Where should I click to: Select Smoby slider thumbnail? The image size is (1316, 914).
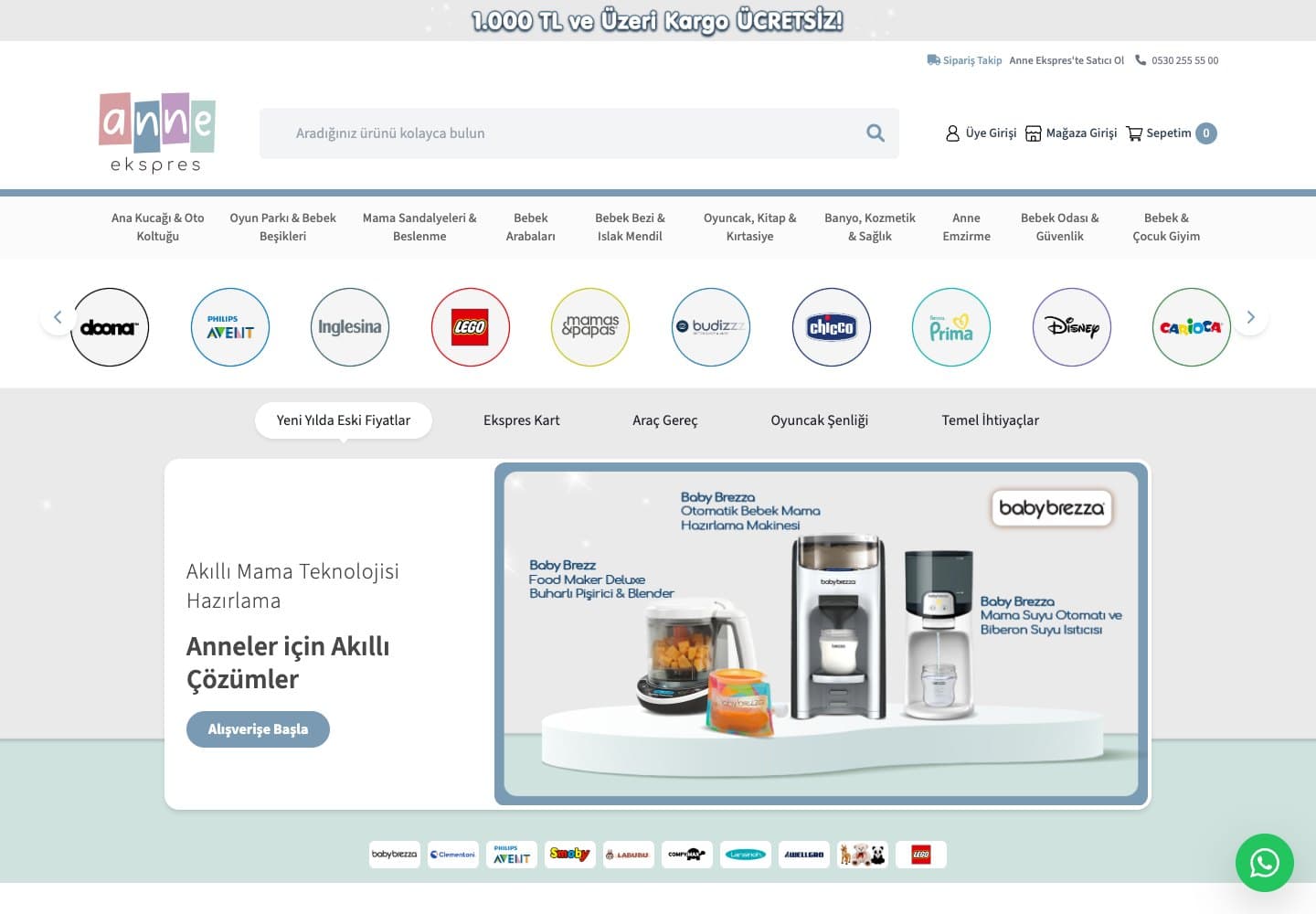click(570, 855)
